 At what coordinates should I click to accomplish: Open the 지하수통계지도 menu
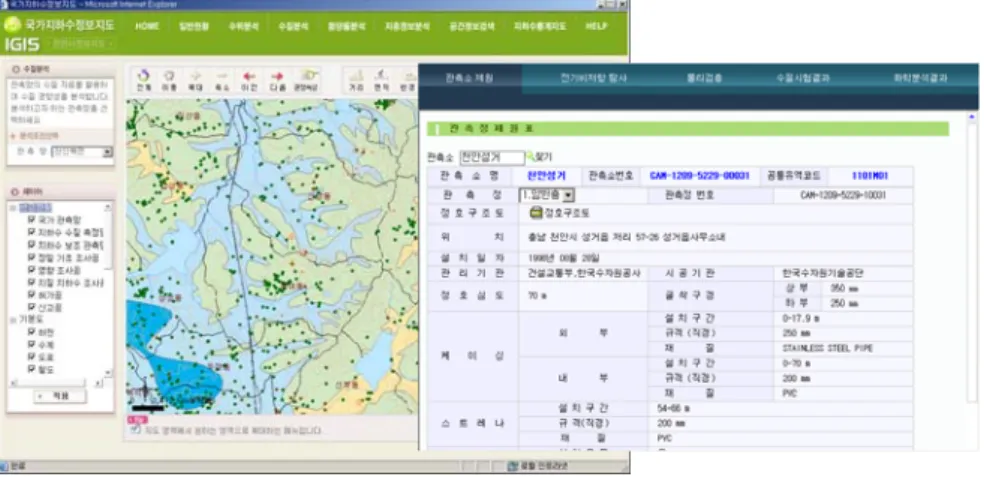[540, 26]
